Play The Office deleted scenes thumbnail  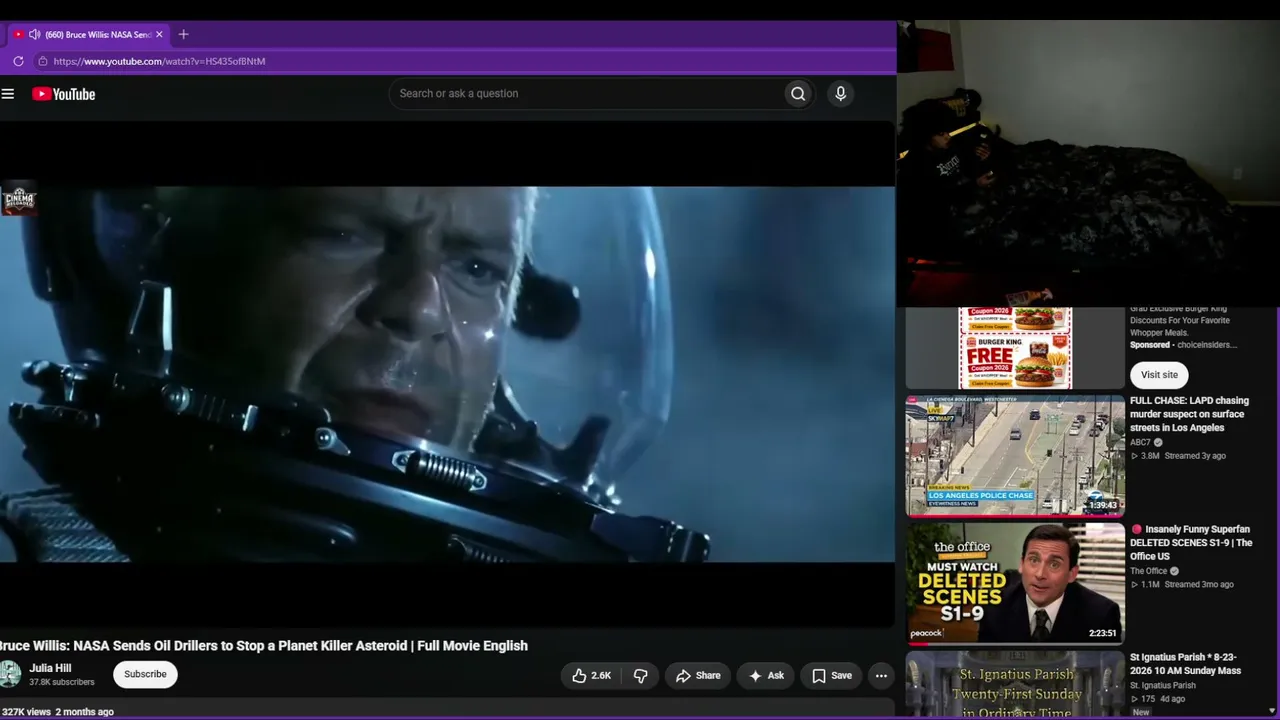(x=1015, y=584)
